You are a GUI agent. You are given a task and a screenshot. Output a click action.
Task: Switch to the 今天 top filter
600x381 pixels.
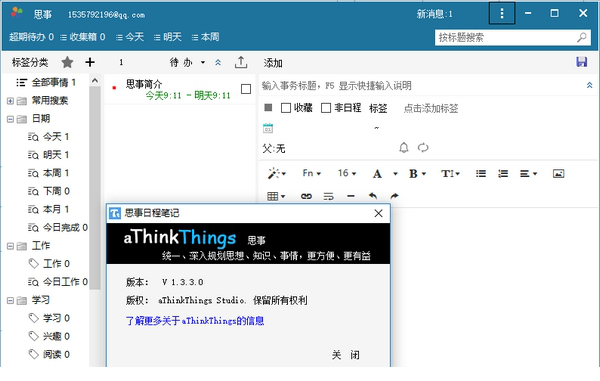(130, 37)
